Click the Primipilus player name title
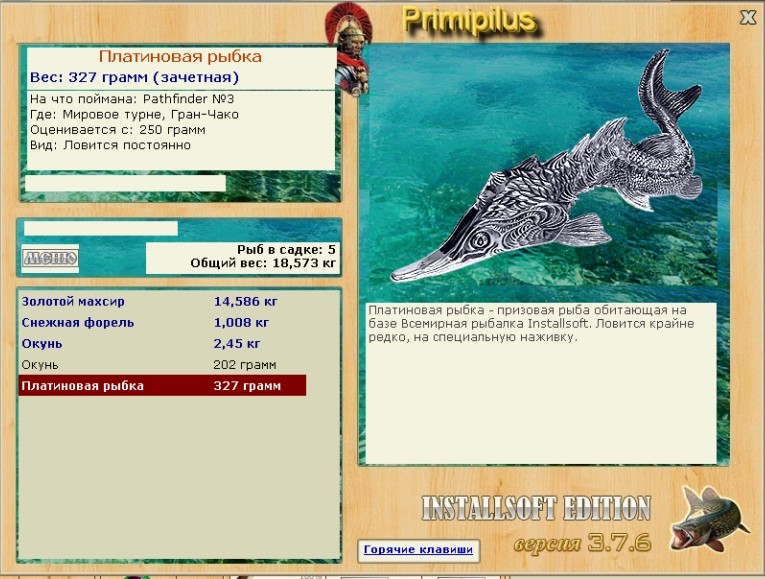 [469, 21]
